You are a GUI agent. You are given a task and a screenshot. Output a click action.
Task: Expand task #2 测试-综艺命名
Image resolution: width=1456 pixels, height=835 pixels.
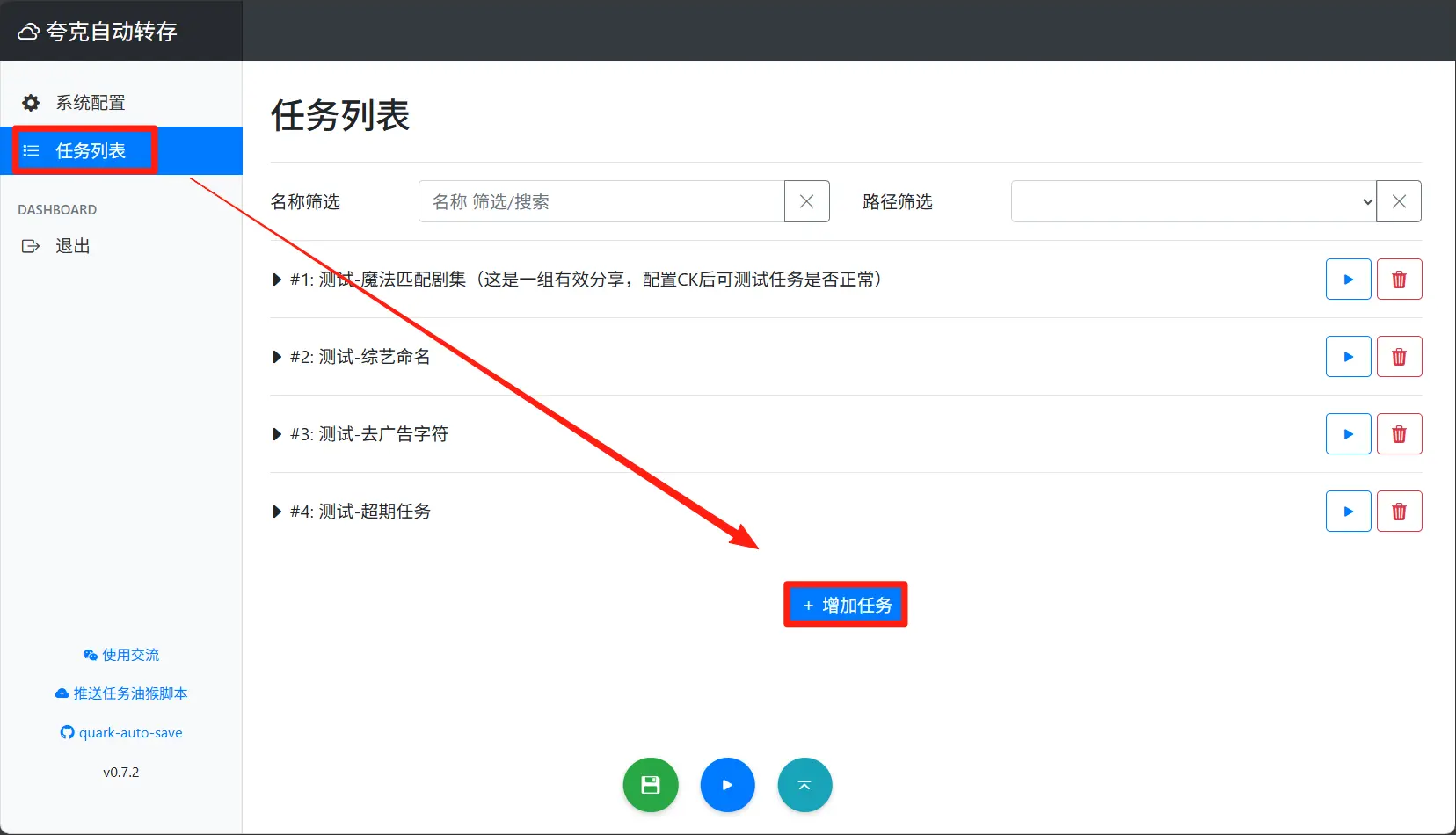pos(277,357)
